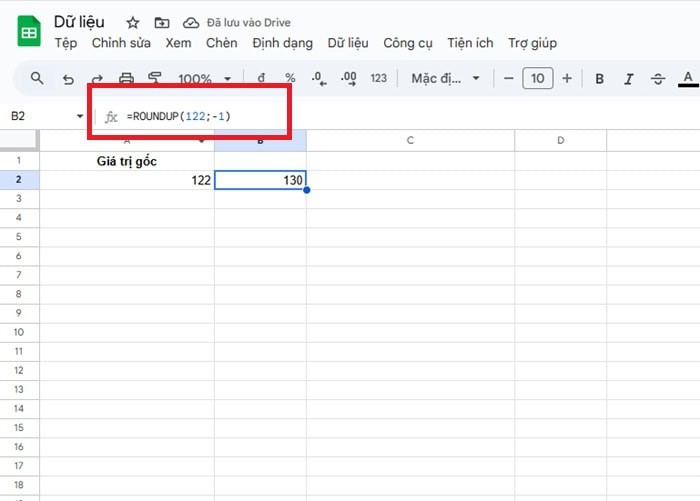700x501 pixels.
Task: Toggle strikethrough formatting
Action: pos(658,79)
